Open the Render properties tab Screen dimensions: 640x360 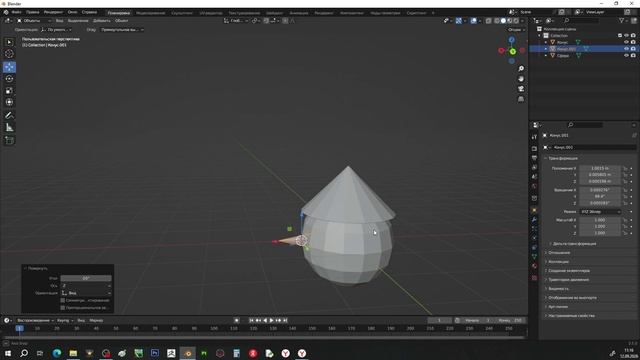point(534,149)
